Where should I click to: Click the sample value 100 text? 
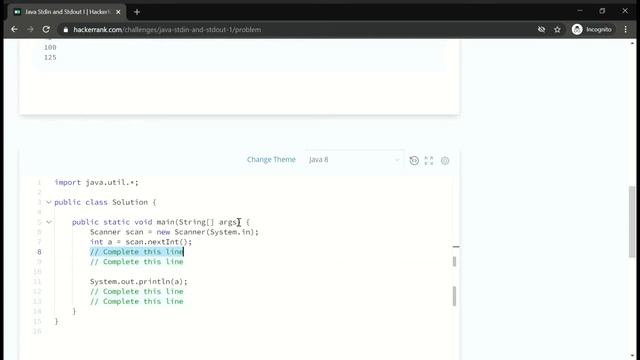50,47
